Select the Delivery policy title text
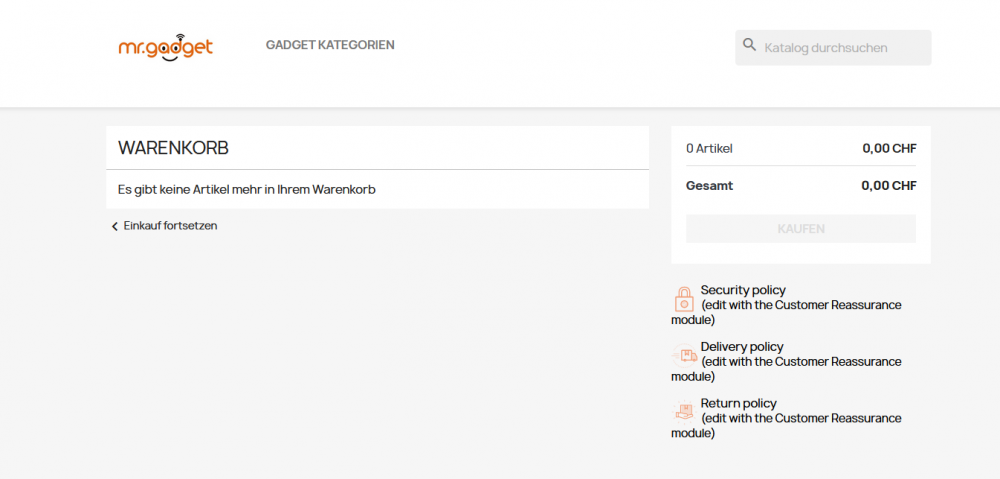The width and height of the screenshot is (1000, 479). coord(742,347)
